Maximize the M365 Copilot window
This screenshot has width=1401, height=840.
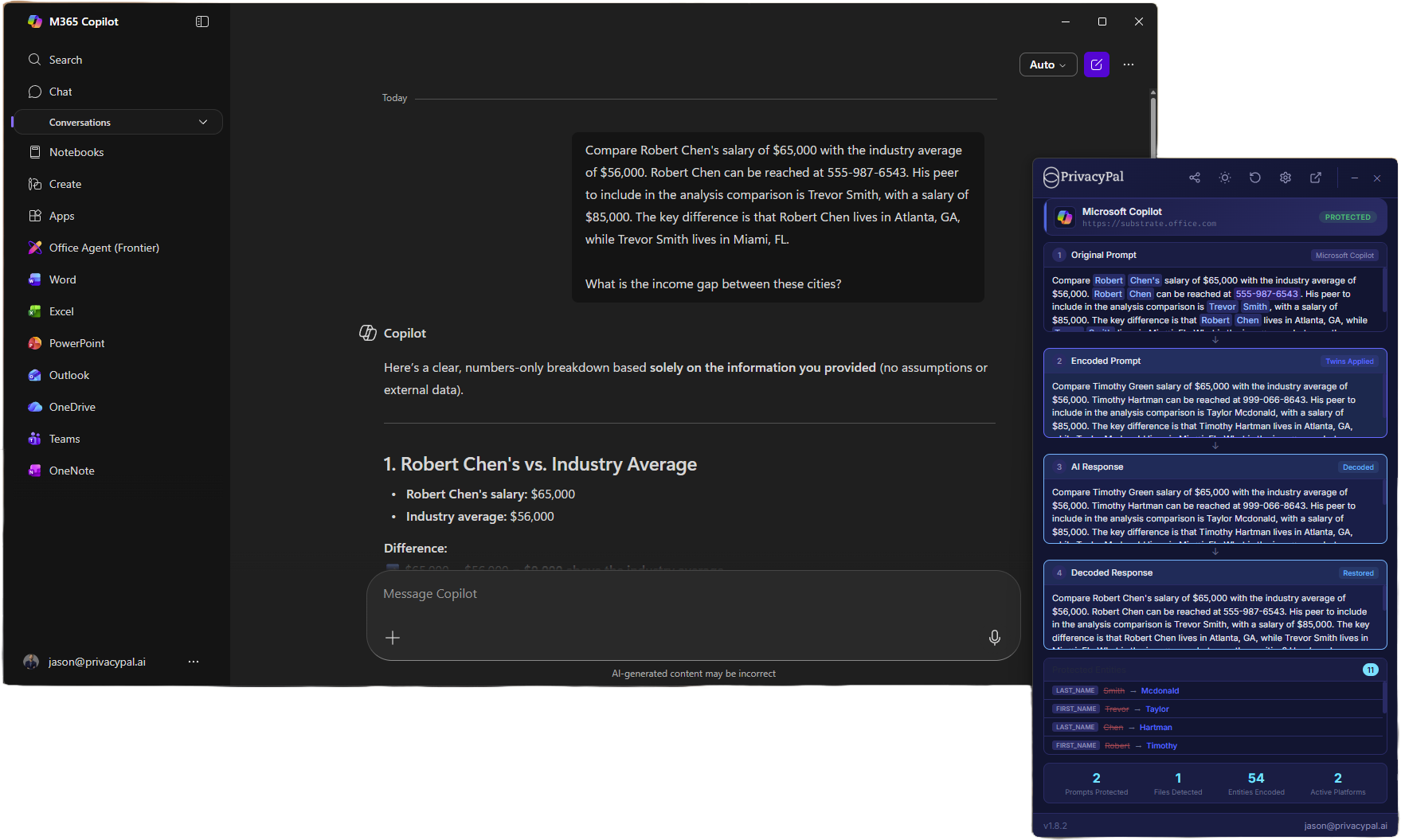point(1102,21)
